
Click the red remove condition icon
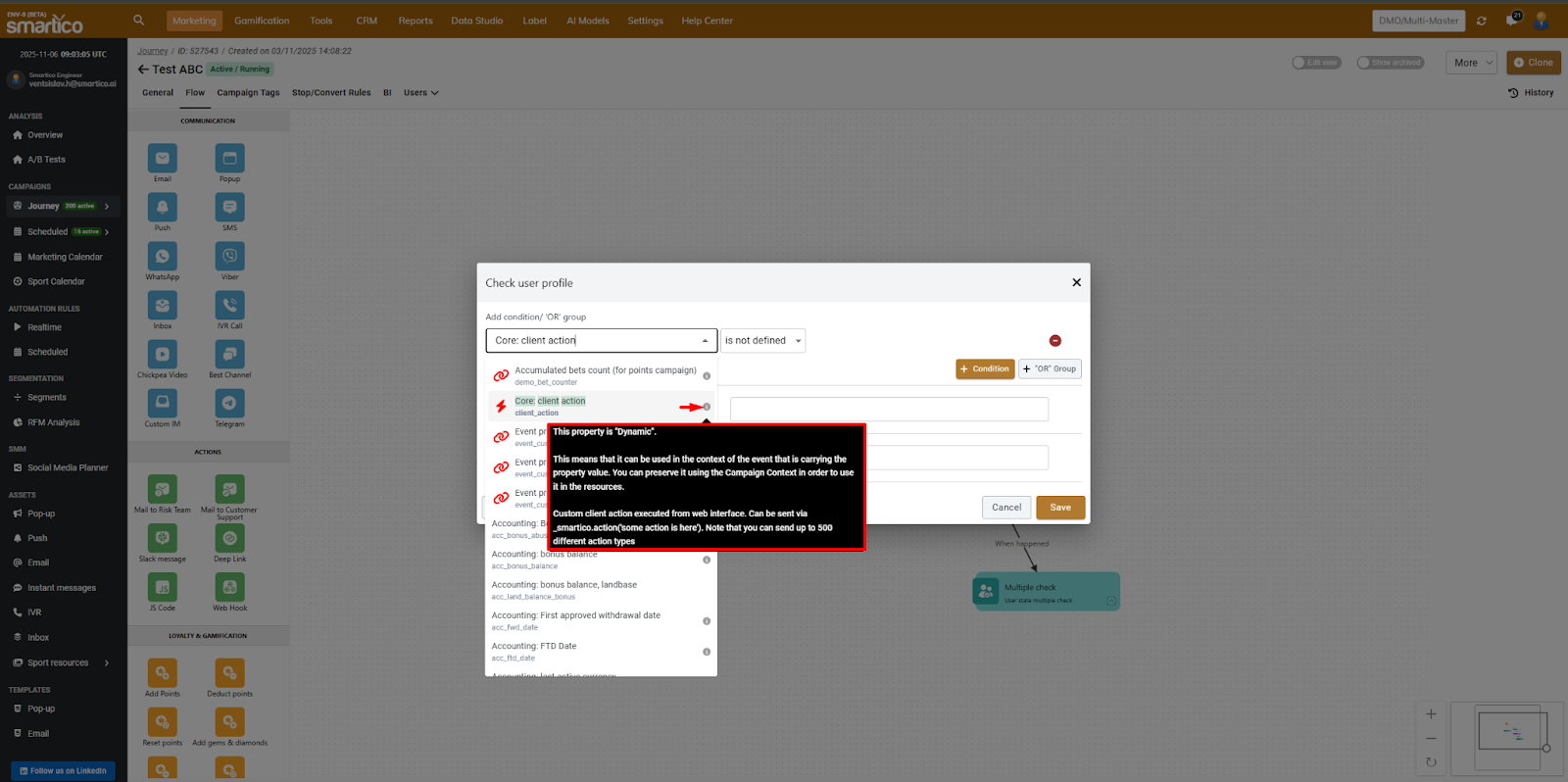click(x=1055, y=341)
